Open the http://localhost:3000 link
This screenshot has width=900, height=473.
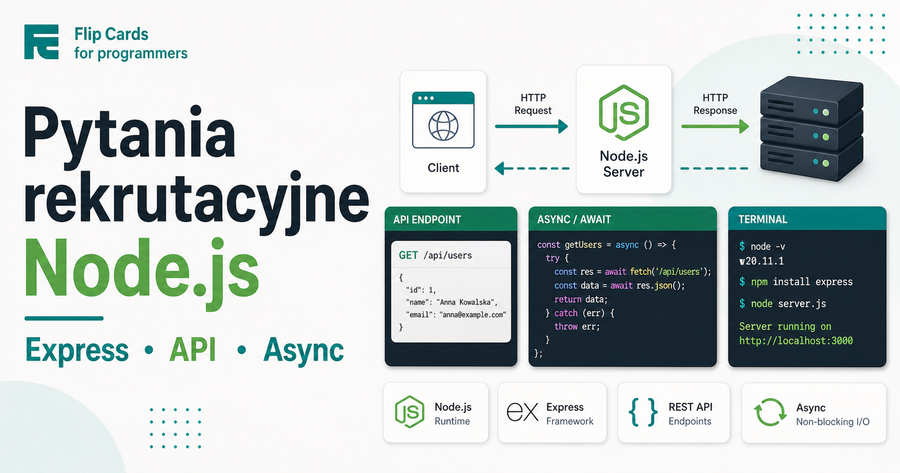point(796,340)
